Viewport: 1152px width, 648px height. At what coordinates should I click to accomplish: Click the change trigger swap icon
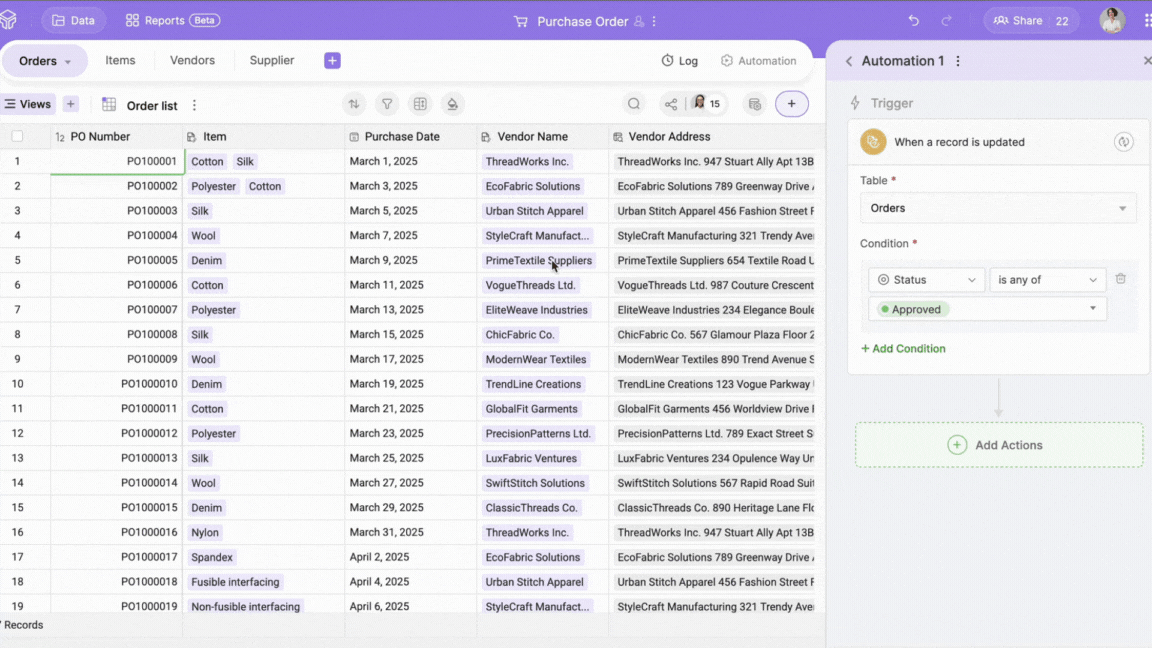1123,142
